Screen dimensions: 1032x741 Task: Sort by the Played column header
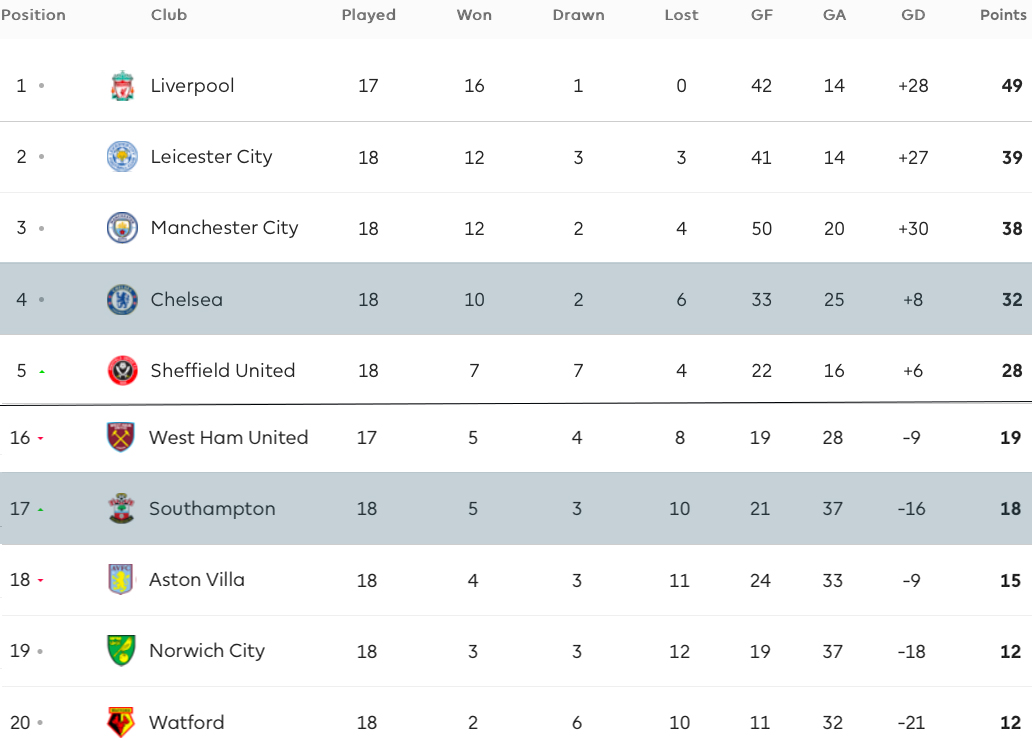tap(369, 14)
